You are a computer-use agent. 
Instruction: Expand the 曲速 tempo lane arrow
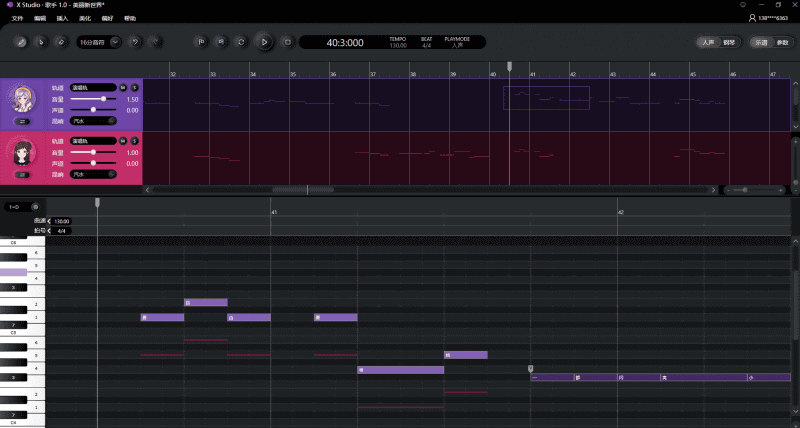tap(49, 221)
